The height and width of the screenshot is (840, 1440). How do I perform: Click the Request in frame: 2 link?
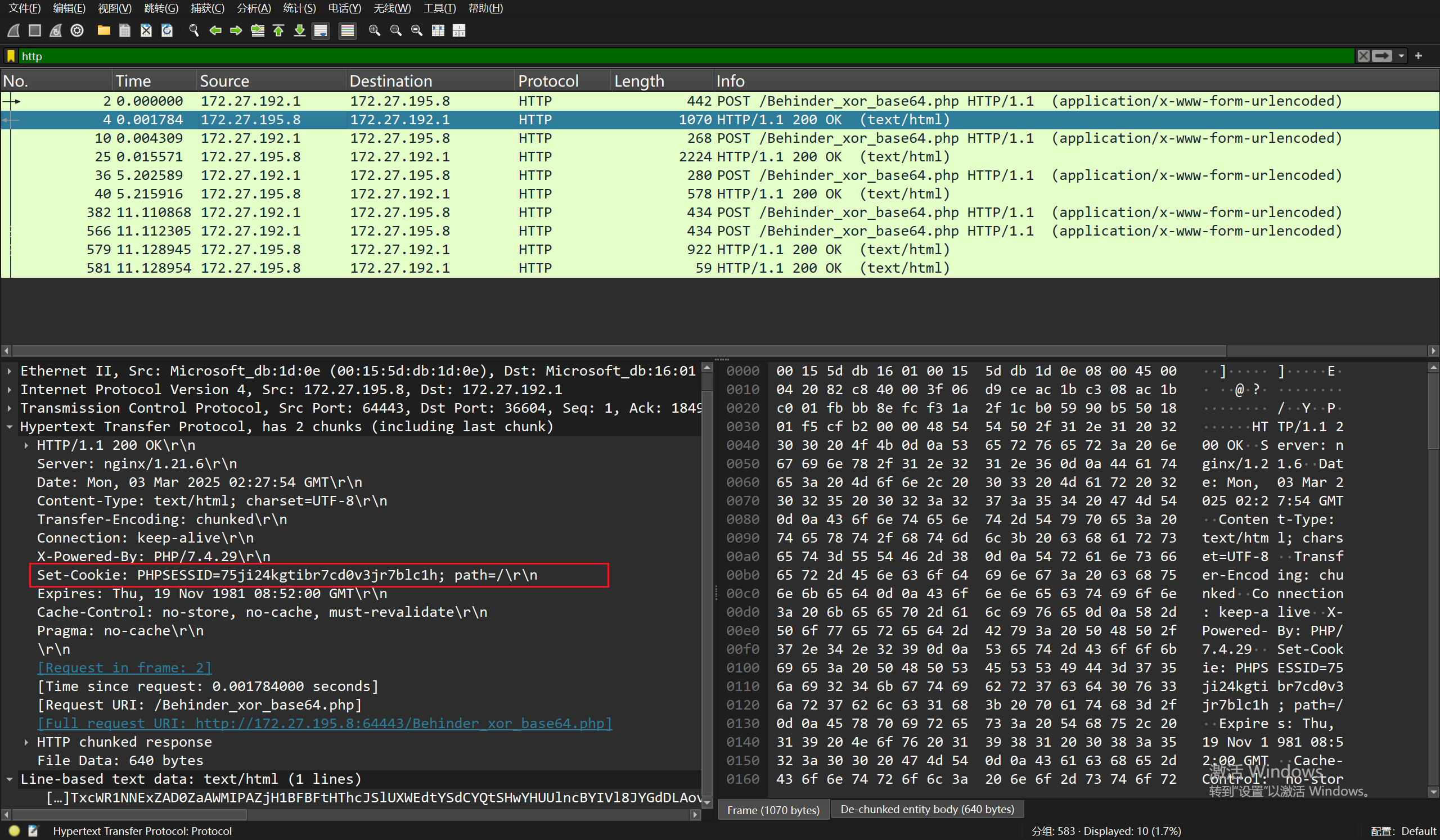(124, 667)
